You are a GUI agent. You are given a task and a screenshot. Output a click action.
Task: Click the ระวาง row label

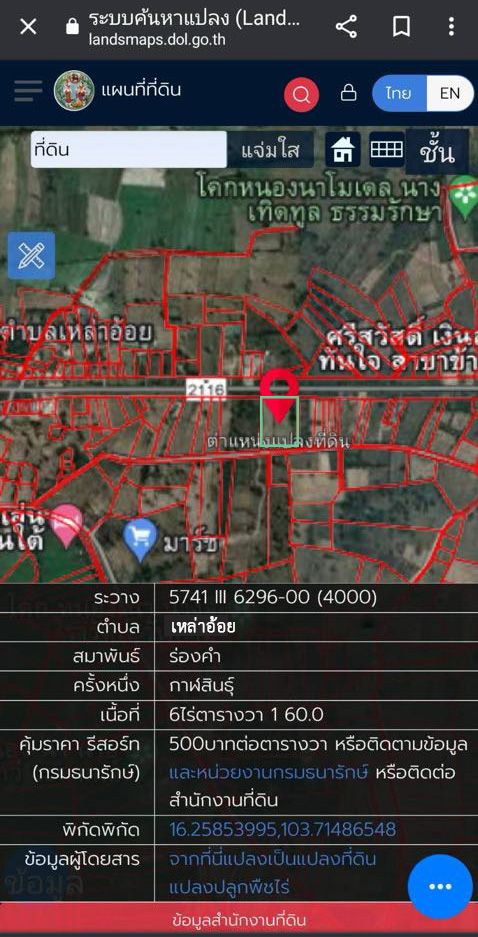coord(116,598)
